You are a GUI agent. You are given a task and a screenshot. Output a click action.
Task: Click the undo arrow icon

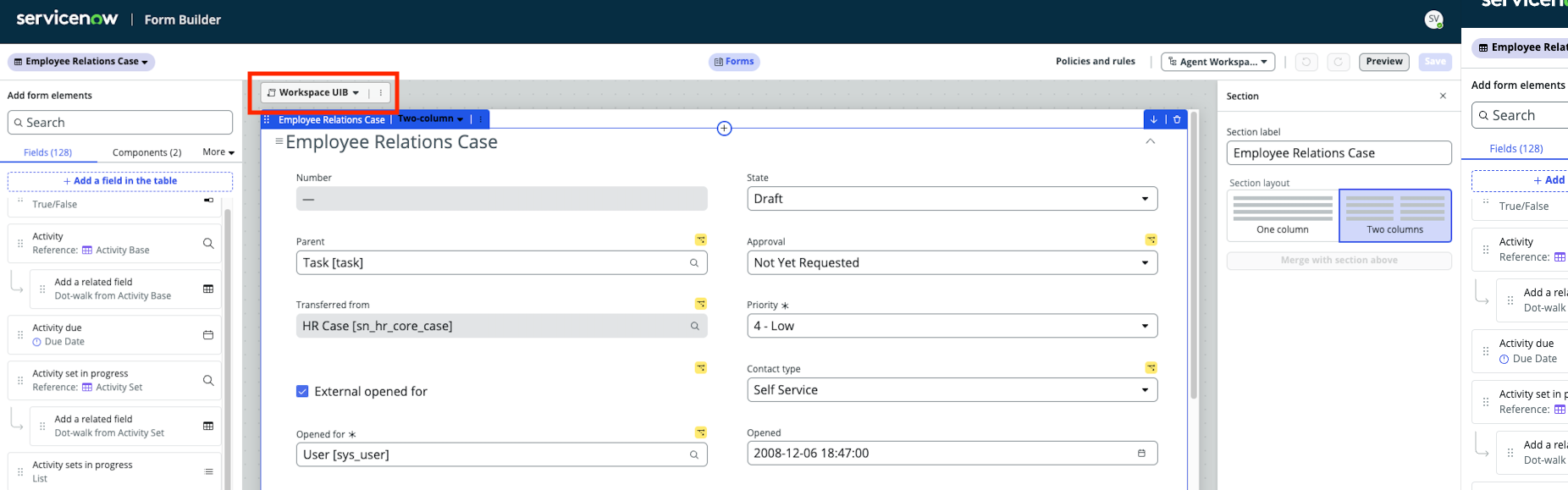click(x=1306, y=62)
